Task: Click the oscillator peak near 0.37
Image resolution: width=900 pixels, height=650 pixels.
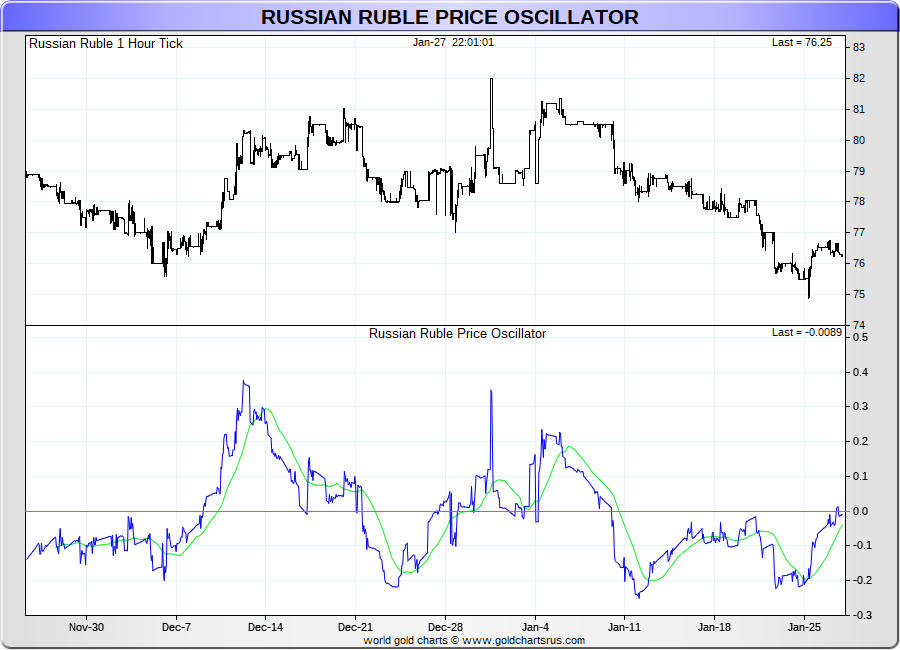Action: click(244, 382)
